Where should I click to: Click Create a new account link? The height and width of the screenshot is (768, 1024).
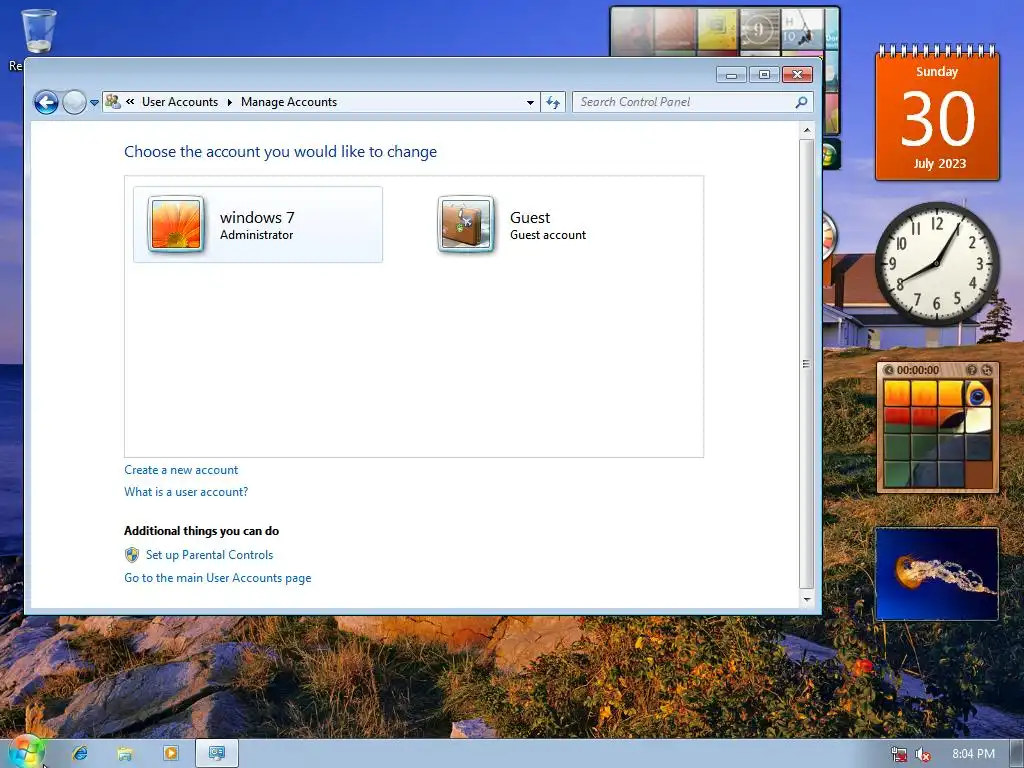[x=181, y=470]
